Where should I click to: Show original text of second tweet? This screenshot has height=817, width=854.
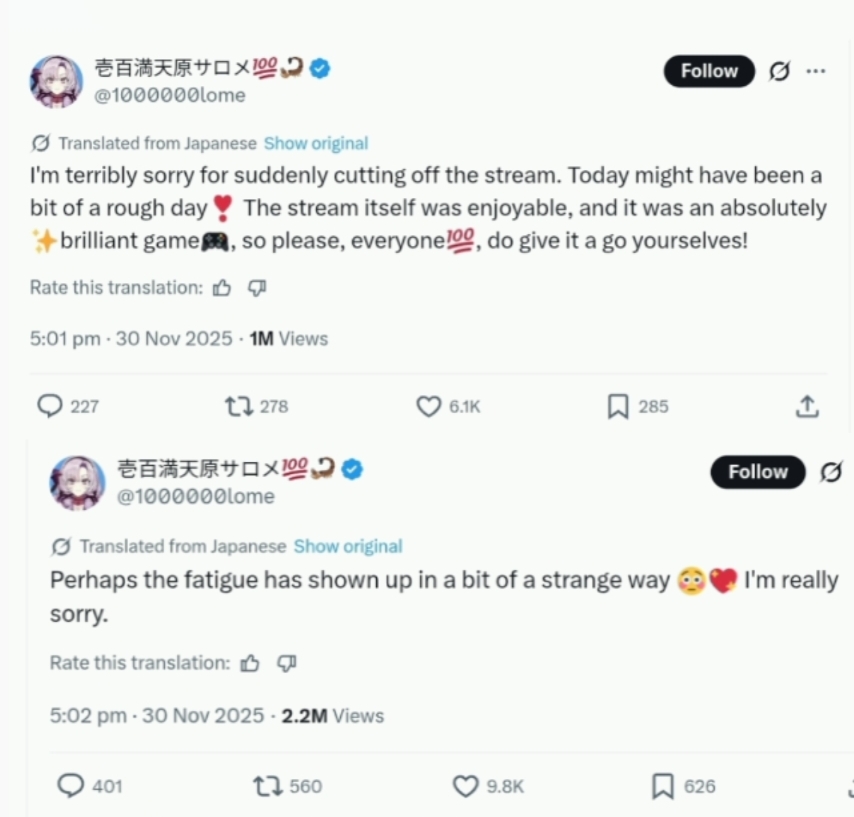click(x=348, y=546)
